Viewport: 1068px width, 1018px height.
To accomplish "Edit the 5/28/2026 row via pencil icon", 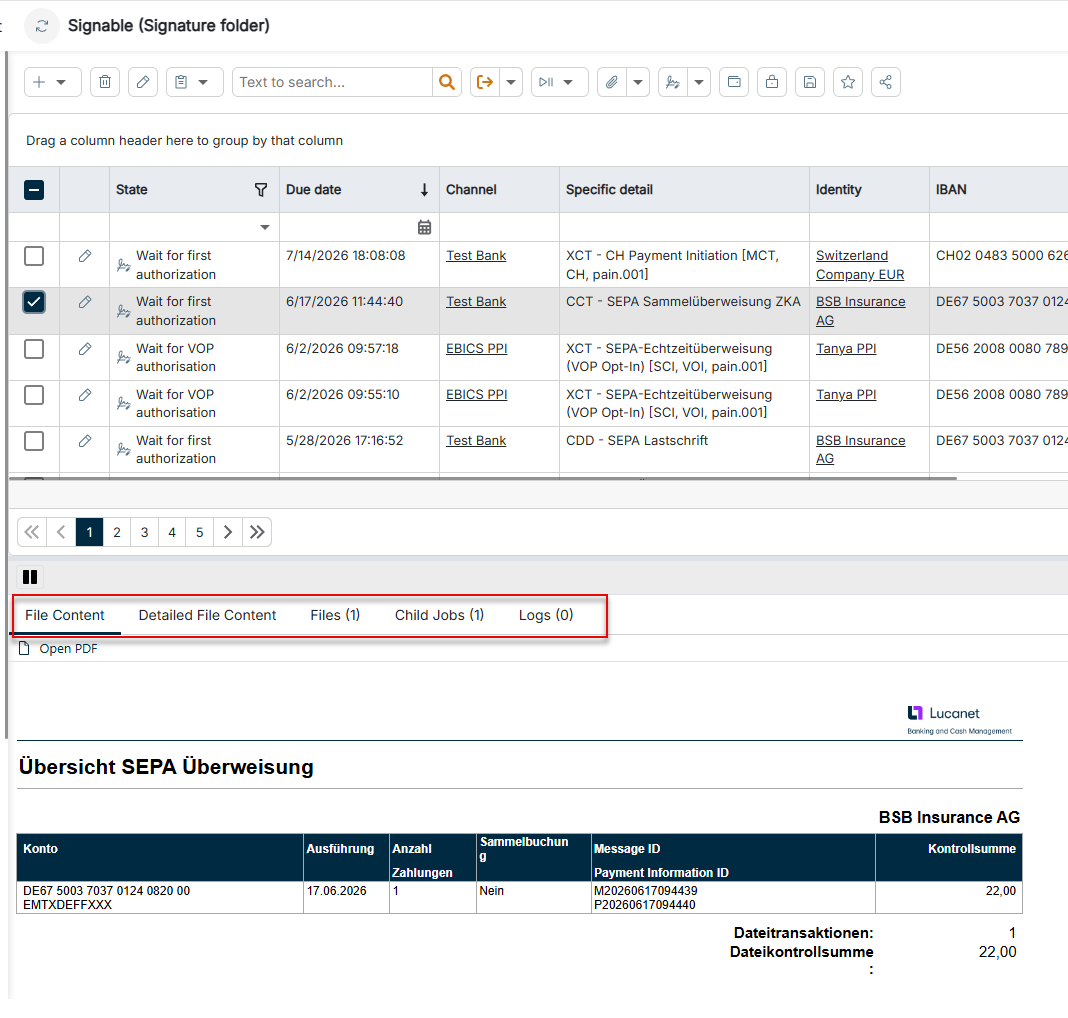I will coord(84,441).
